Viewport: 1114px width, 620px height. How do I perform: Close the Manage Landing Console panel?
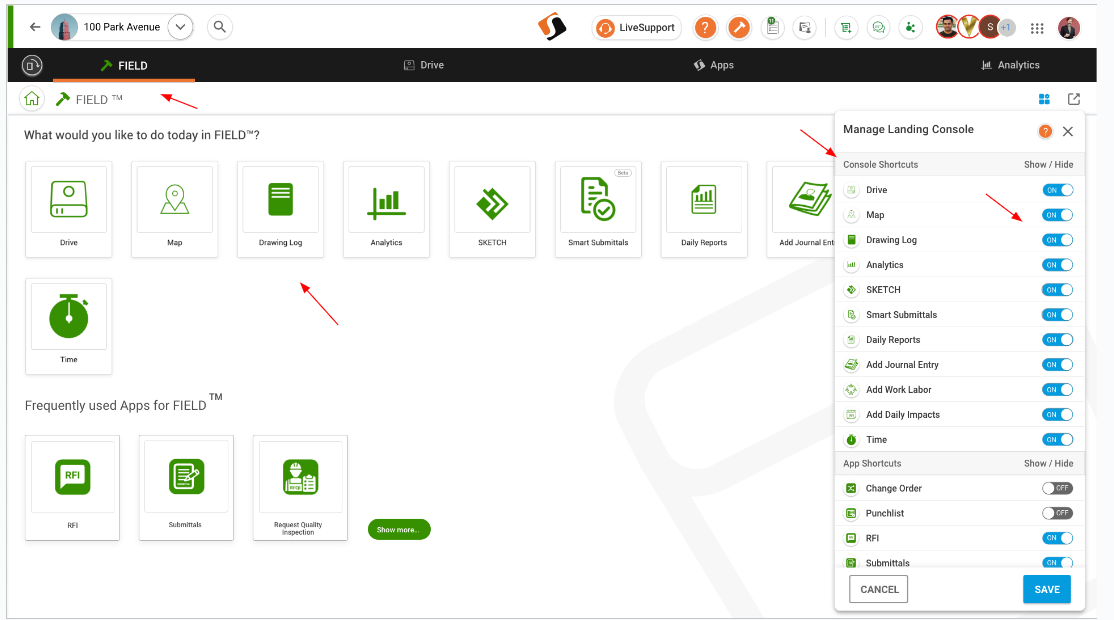point(1068,131)
